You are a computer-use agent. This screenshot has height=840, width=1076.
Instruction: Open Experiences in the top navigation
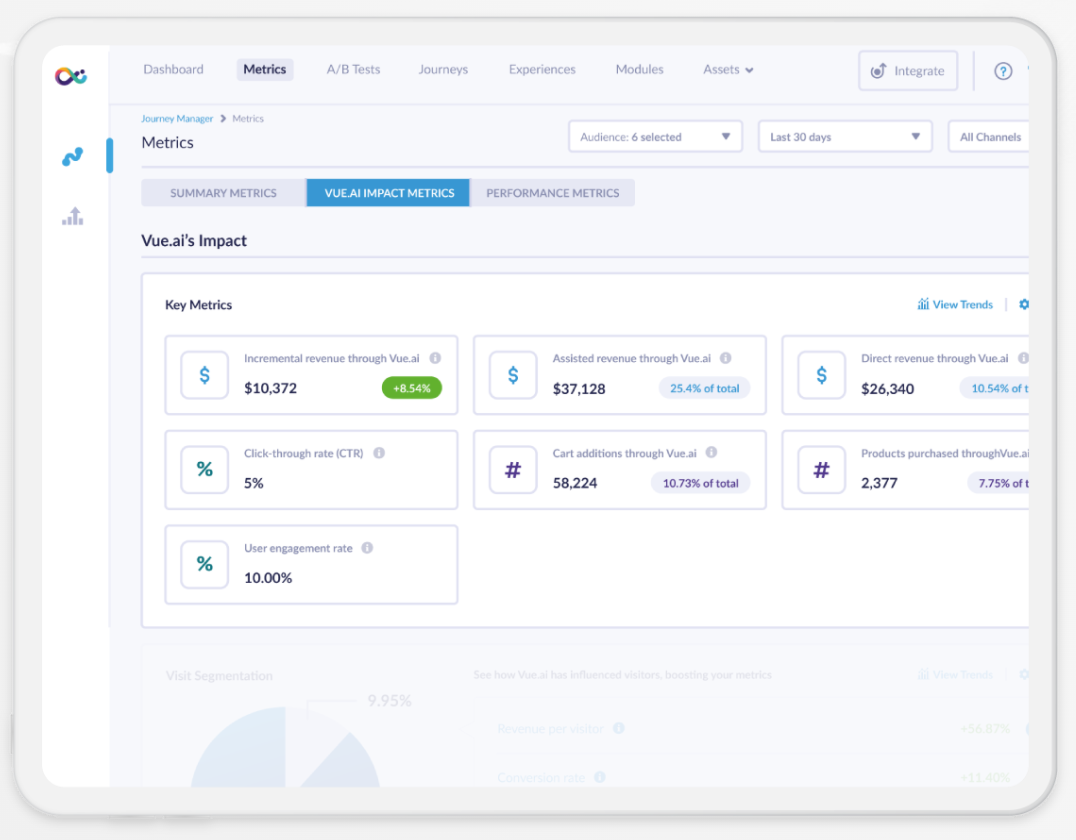tap(542, 69)
